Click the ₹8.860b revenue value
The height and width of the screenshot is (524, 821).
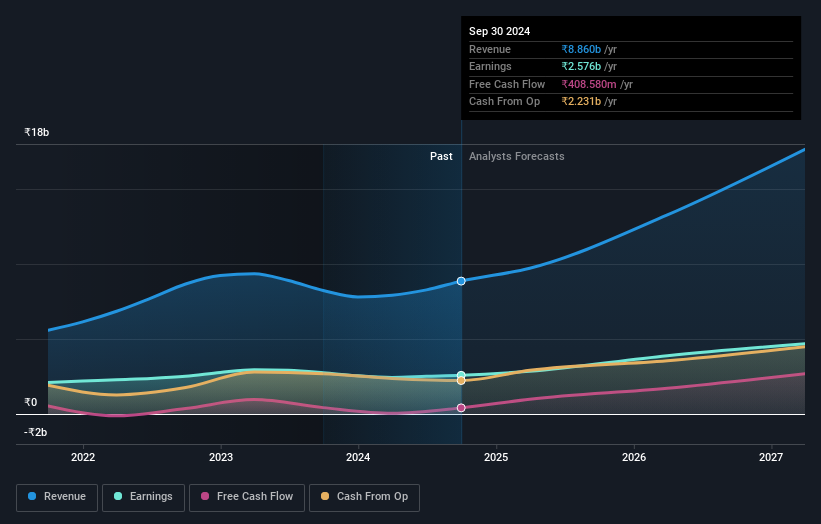(581, 49)
